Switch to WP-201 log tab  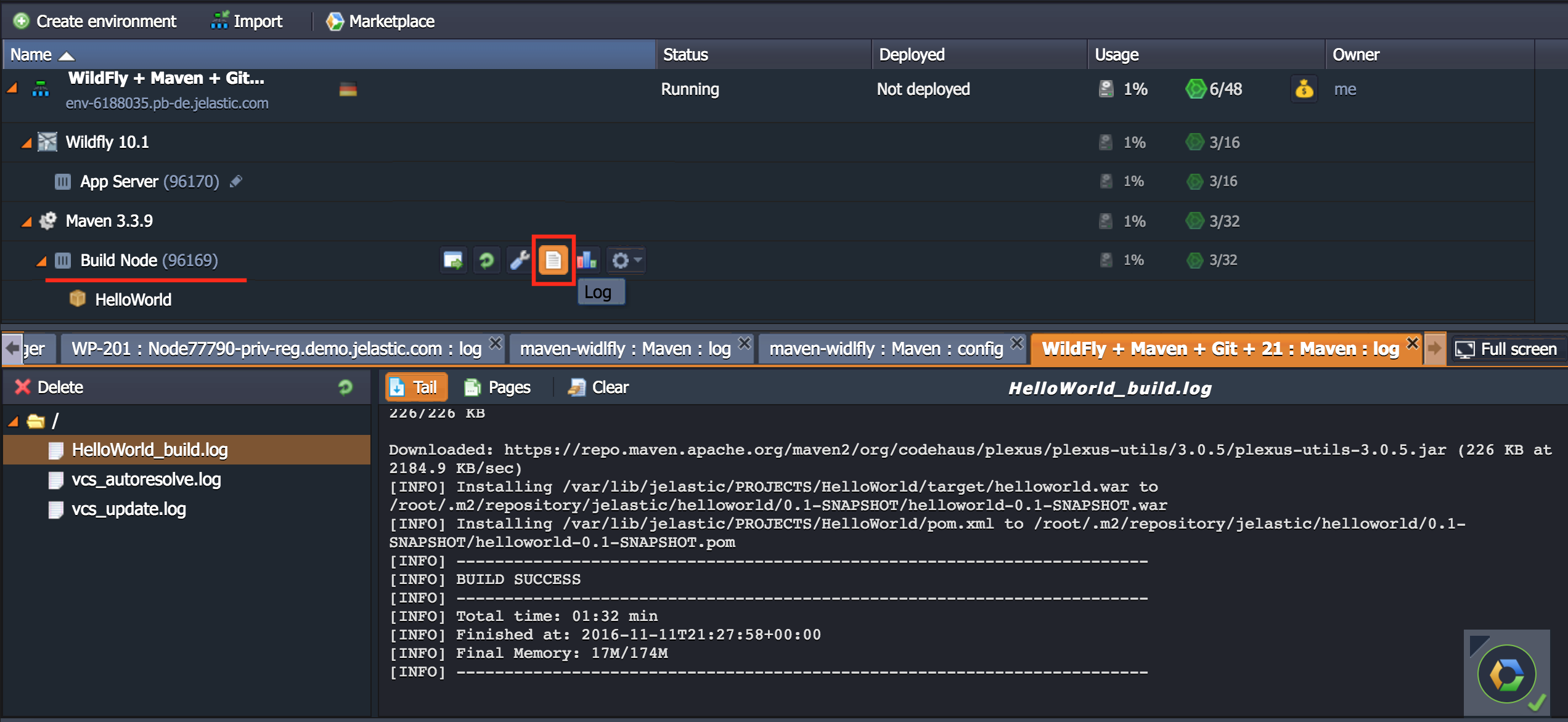[x=276, y=349]
